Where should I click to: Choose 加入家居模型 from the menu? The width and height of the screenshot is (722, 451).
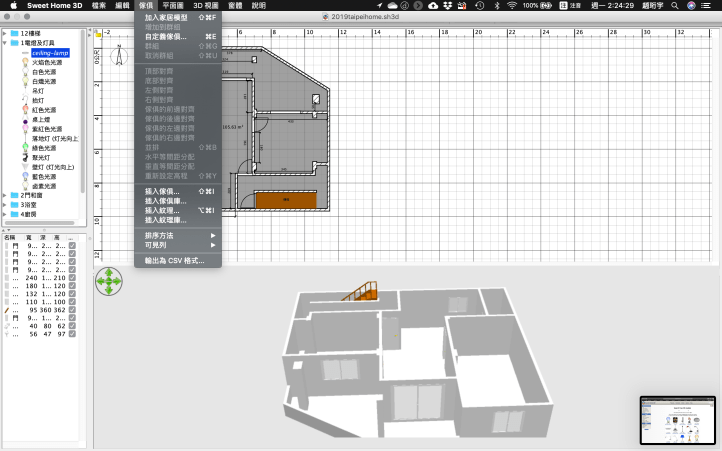click(166, 18)
